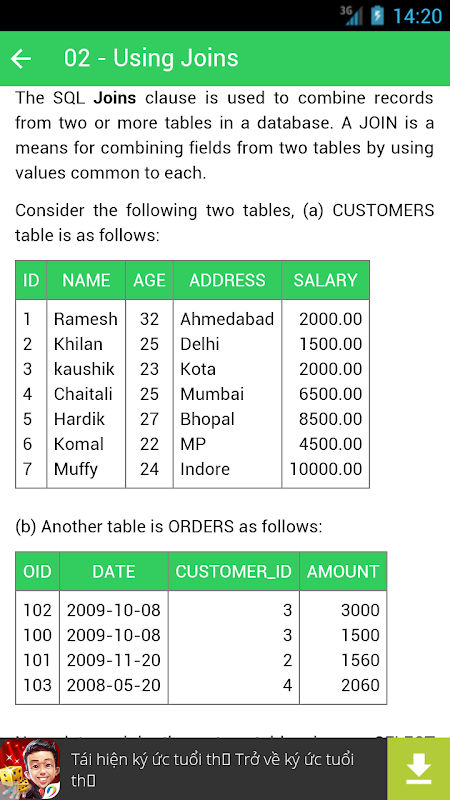The image size is (450, 800).
Task: Select the '02 - Using Joins' title
Action: [151, 58]
